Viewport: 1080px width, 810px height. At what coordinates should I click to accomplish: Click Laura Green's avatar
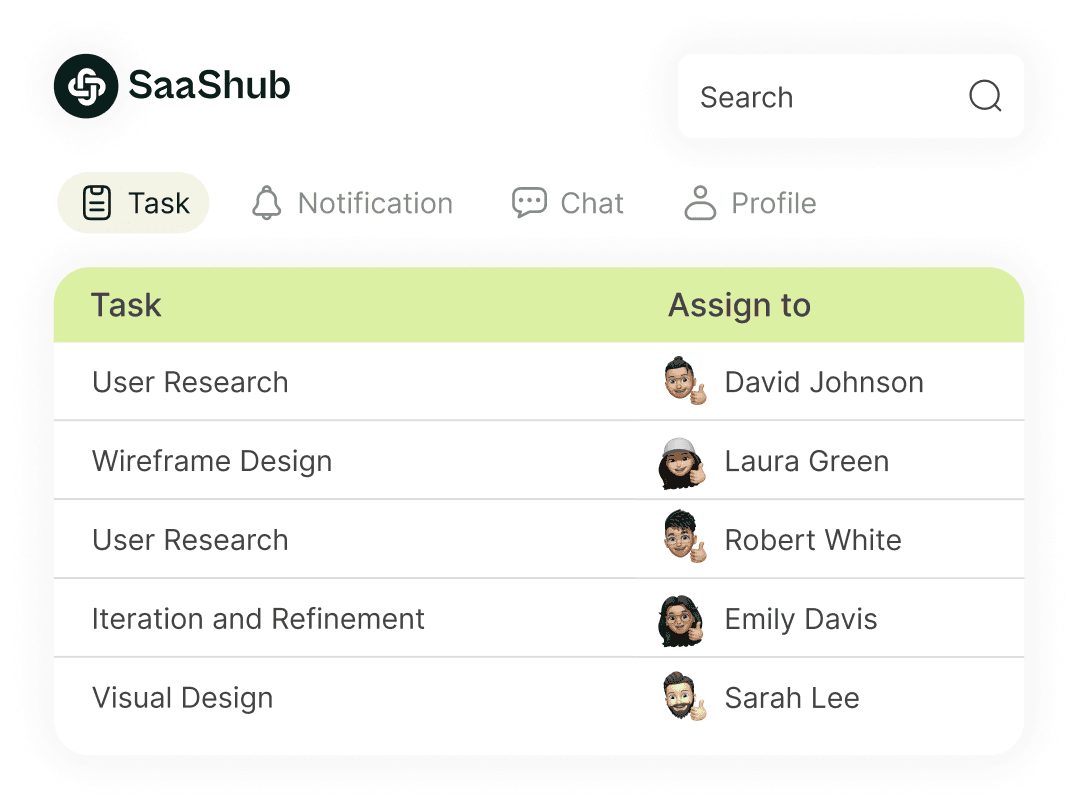(x=682, y=462)
